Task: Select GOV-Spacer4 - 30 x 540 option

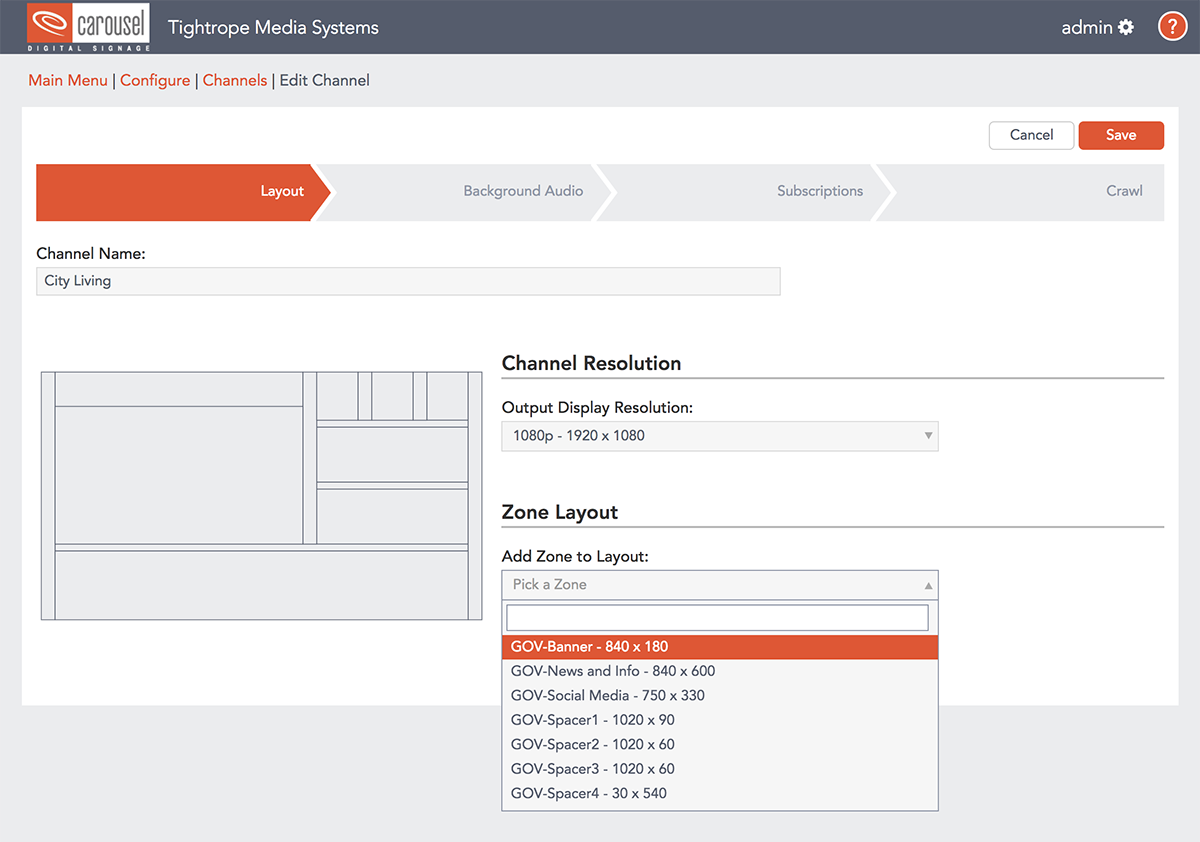Action: click(588, 793)
